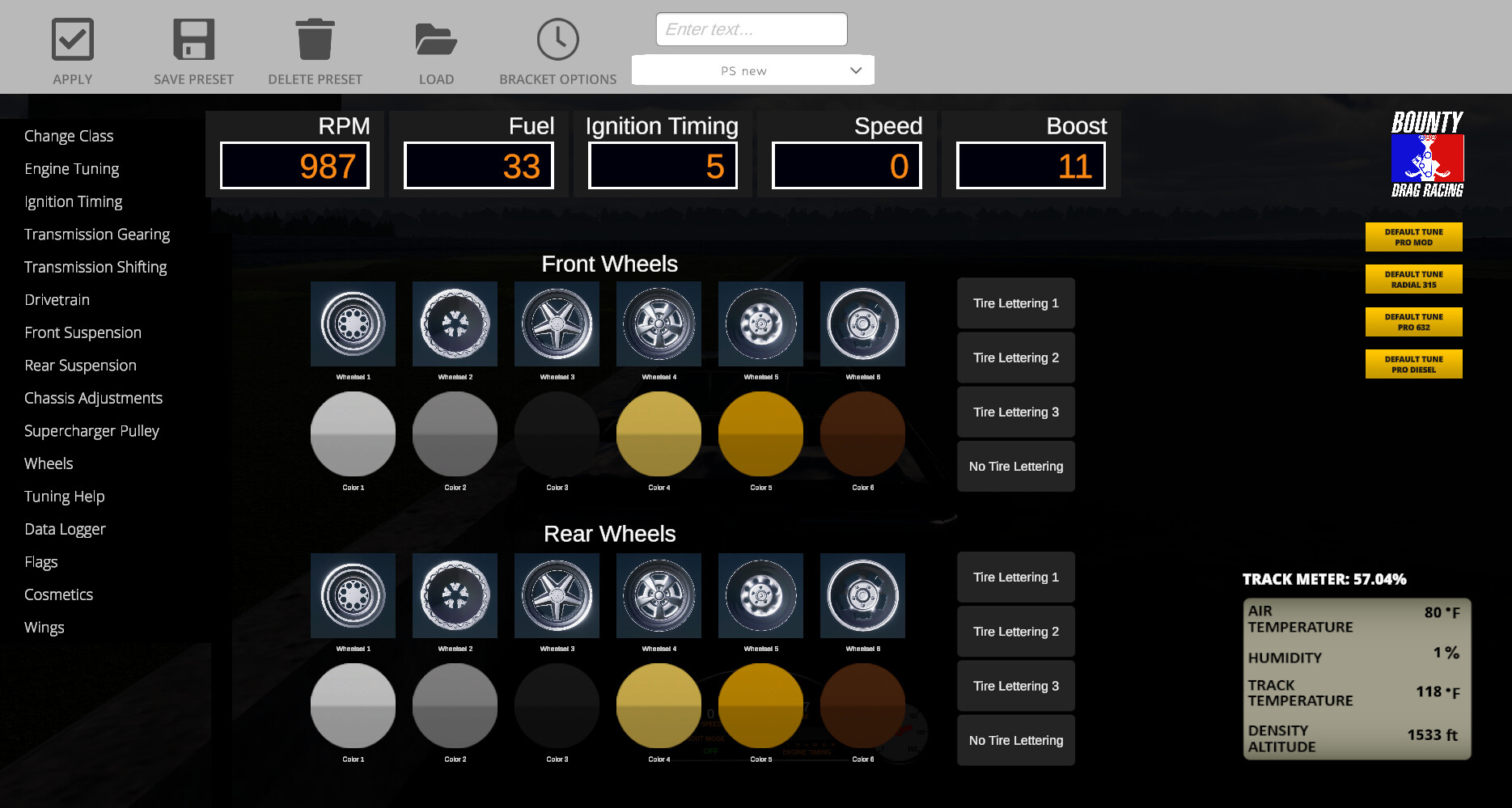Open the PS new preset dropdown
This screenshot has width=1512, height=808.
pos(752,70)
